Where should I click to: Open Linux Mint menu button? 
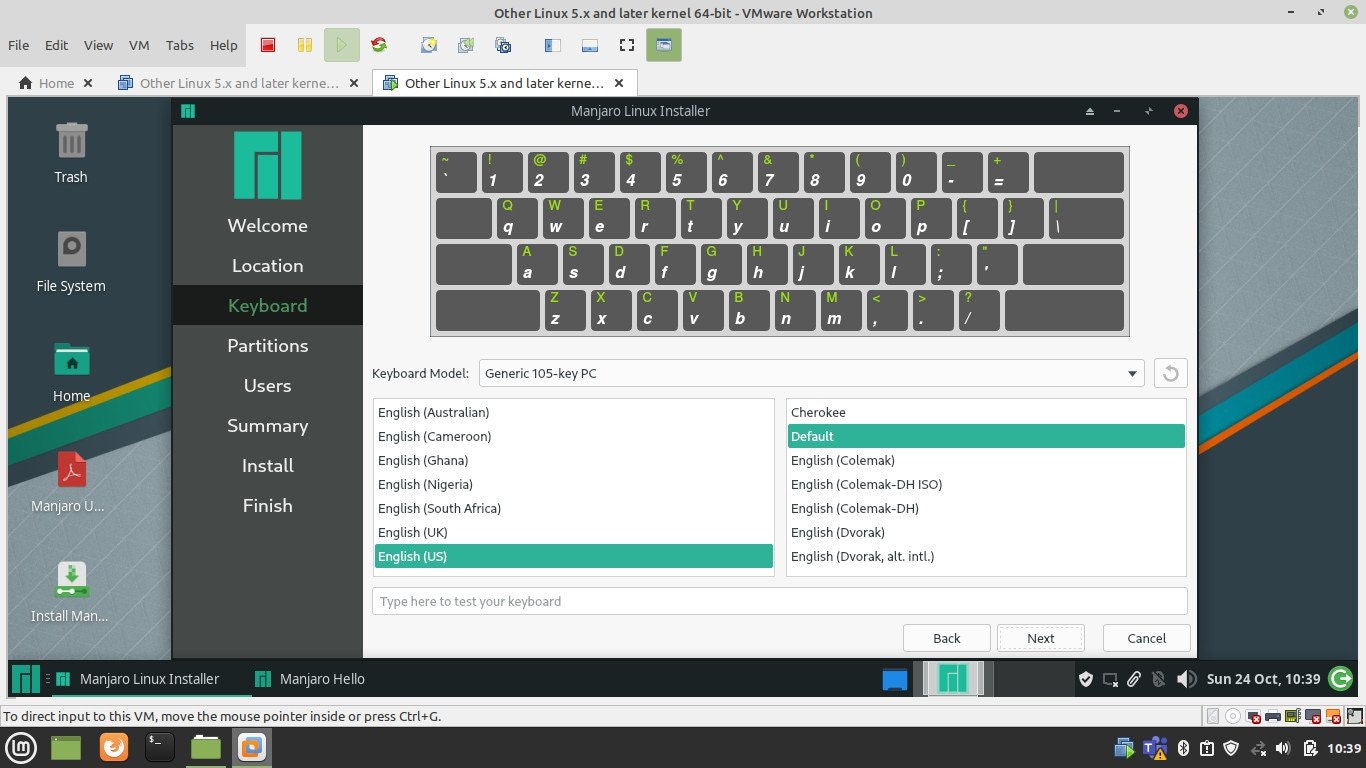pyautogui.click(x=22, y=747)
